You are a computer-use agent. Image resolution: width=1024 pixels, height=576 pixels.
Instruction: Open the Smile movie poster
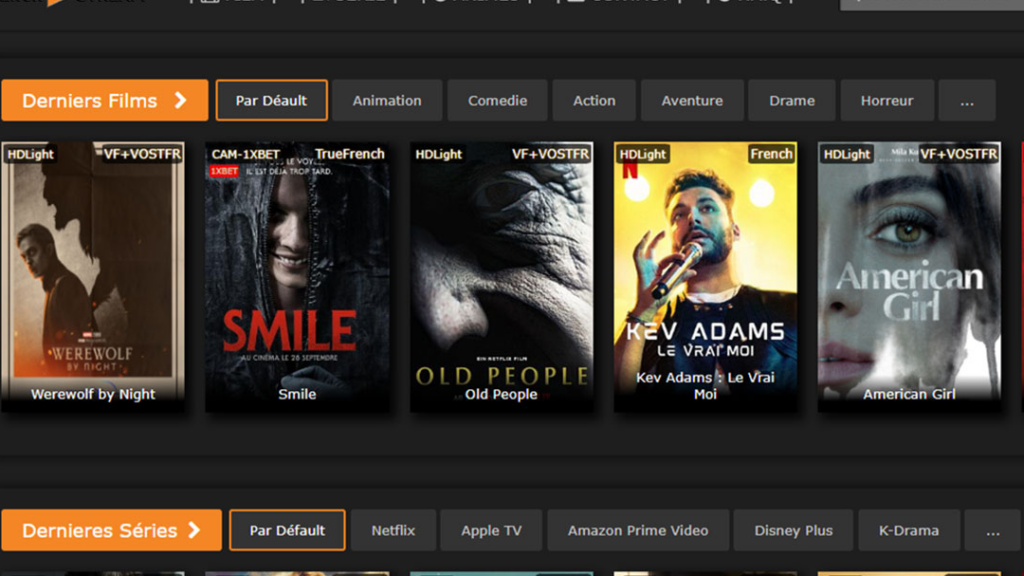297,276
